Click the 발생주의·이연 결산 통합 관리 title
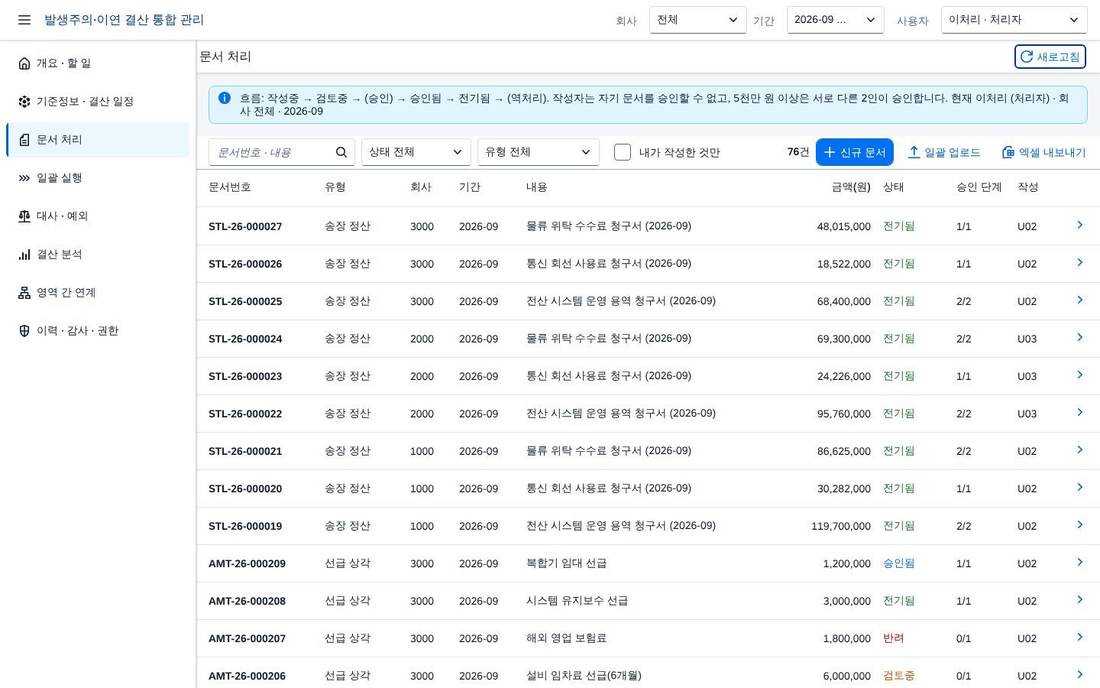This screenshot has width=1100, height=688. (124, 20)
